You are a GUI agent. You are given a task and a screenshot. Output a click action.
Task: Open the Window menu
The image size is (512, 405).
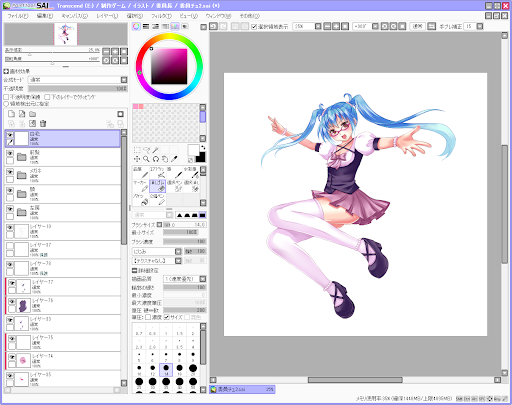pyautogui.click(x=218, y=16)
